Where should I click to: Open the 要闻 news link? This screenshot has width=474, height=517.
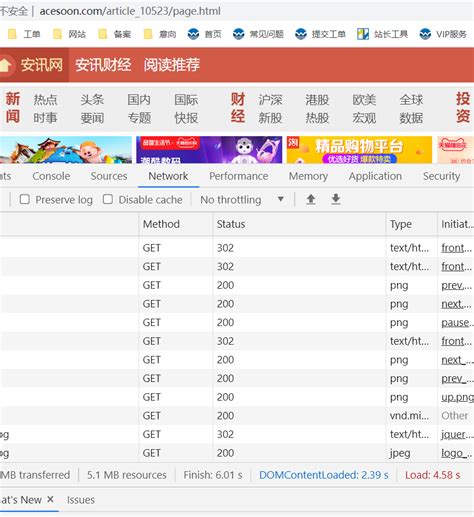pos(92,118)
